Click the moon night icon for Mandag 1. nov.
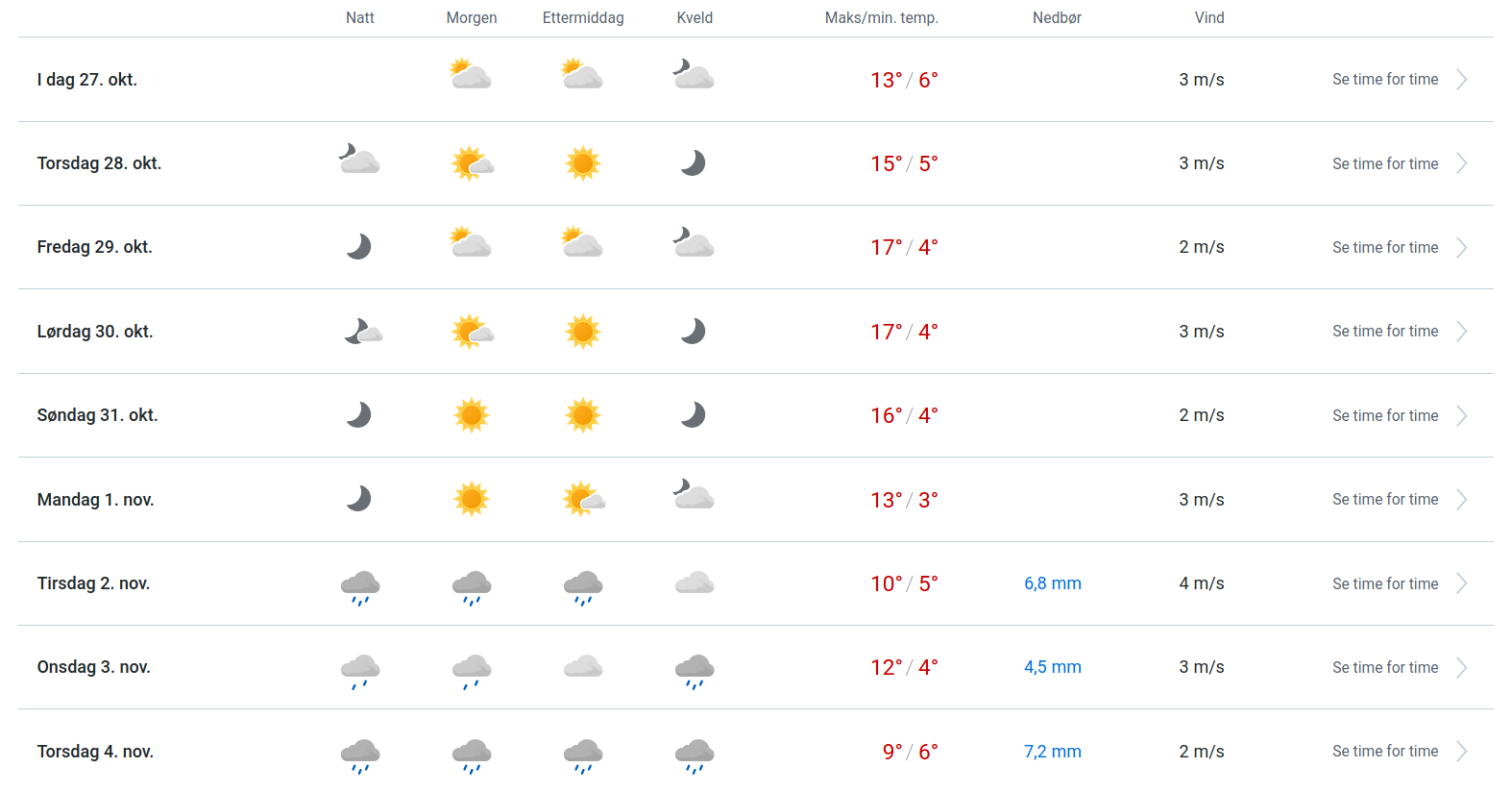The width and height of the screenshot is (1512, 793). (x=359, y=499)
